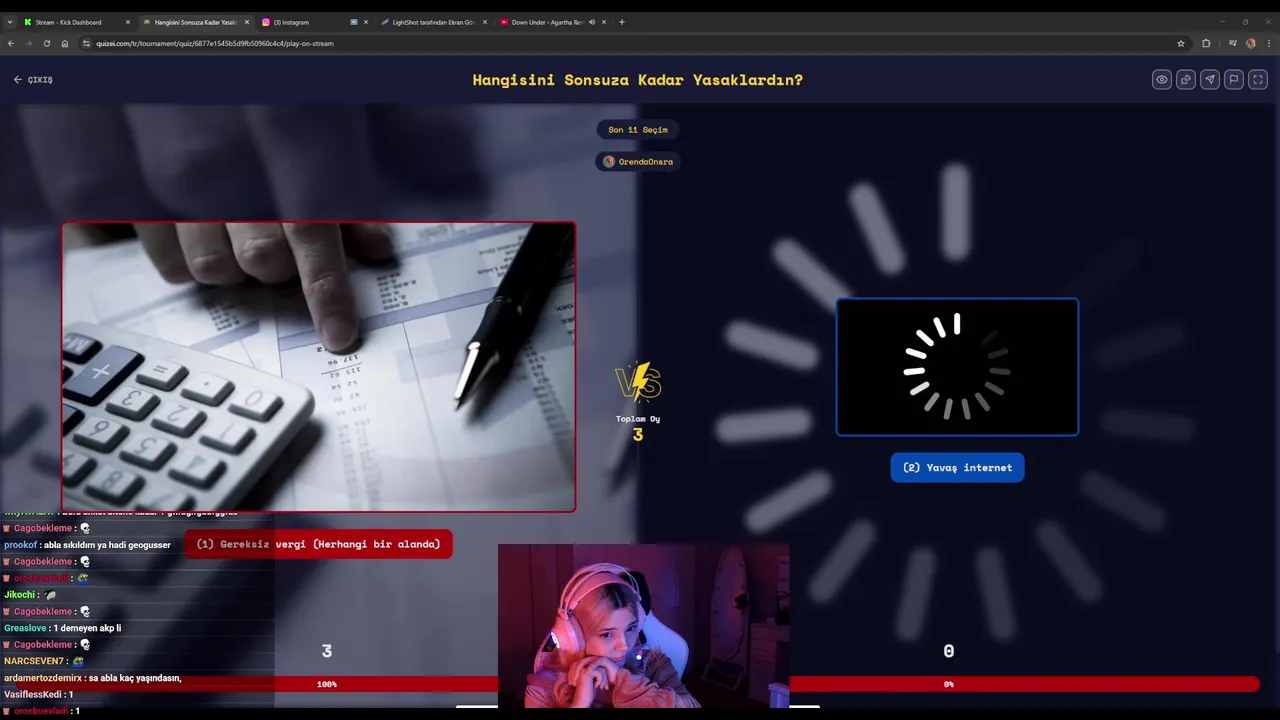Close the LightShot tab
Image resolution: width=1280 pixels, height=720 pixels.
(x=483, y=22)
